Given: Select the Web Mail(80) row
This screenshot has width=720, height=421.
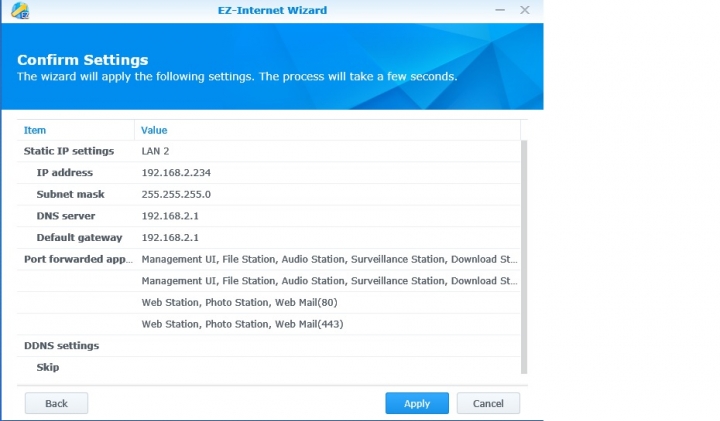Looking at the screenshot, I should click(x=269, y=302).
